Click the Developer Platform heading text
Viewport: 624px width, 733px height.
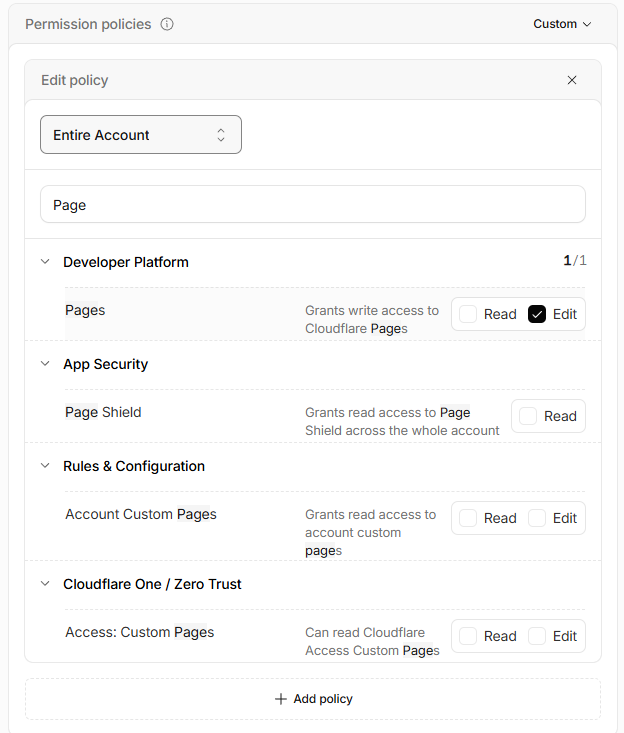pyautogui.click(x=126, y=262)
